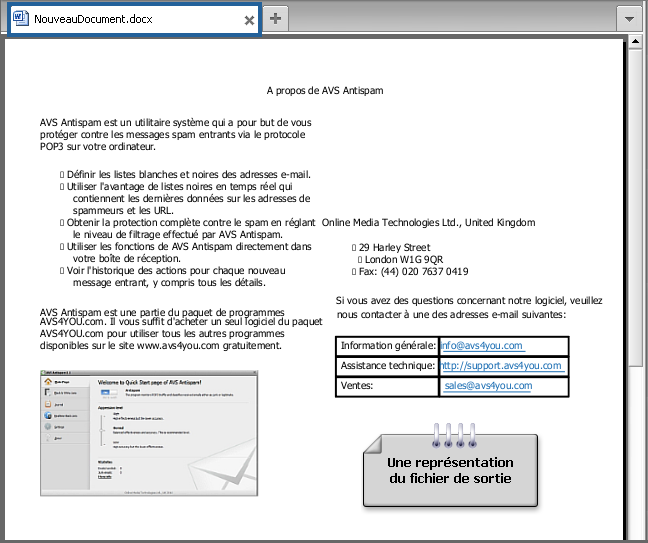Click 'Information générale:' table cell
Screen dimensions: 648x543
tap(387, 346)
